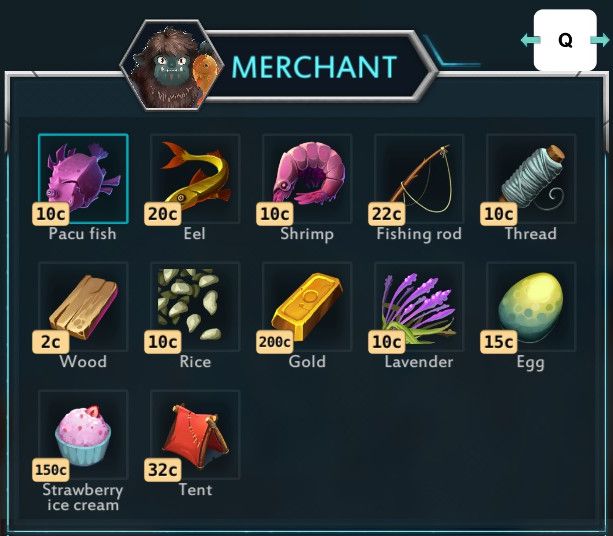Select the Pacu fish item
The height and width of the screenshot is (536, 613).
click(x=83, y=179)
